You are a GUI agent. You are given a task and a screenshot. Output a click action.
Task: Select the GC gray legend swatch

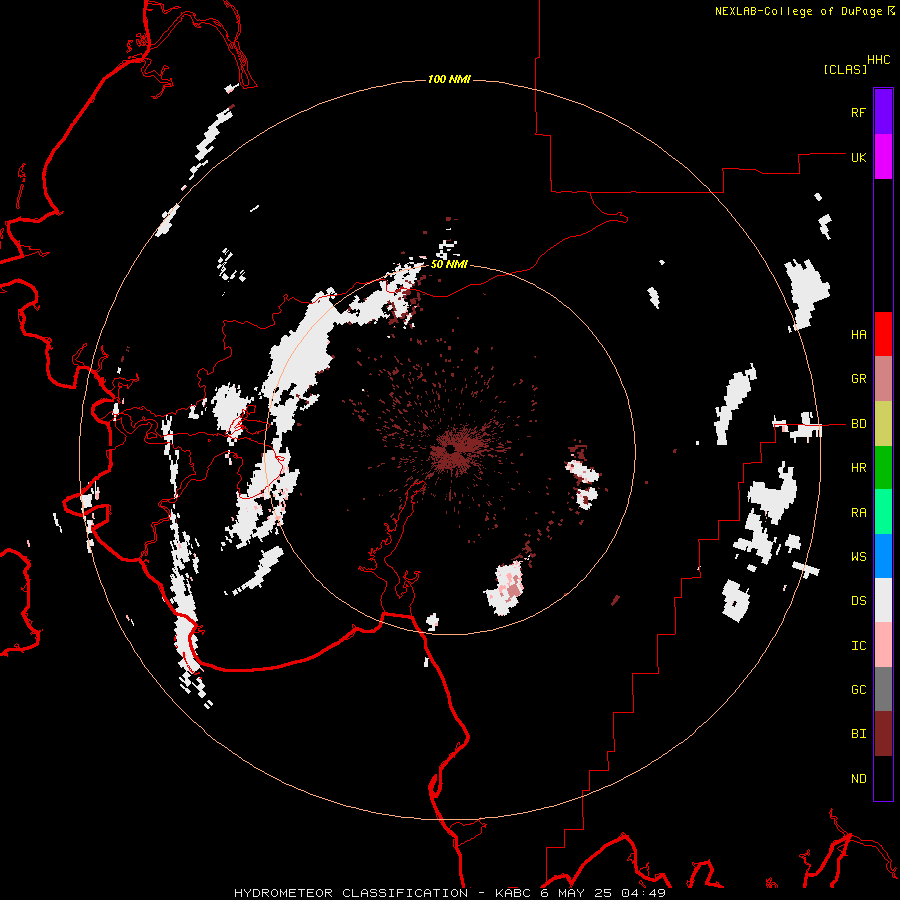click(883, 689)
